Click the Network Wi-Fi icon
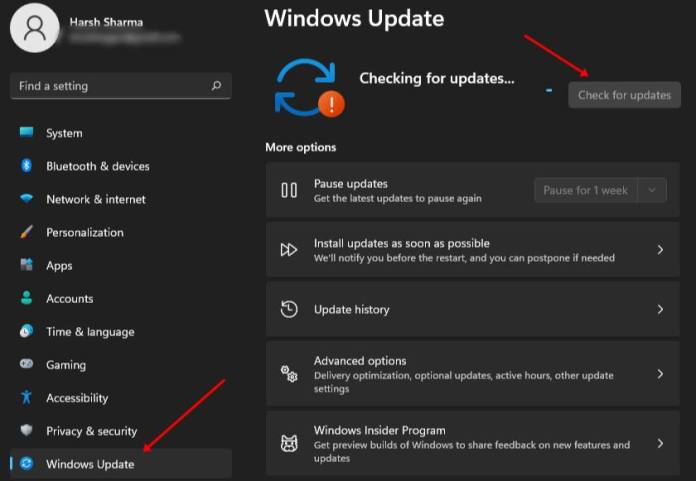The width and height of the screenshot is (696, 481). click(26, 198)
